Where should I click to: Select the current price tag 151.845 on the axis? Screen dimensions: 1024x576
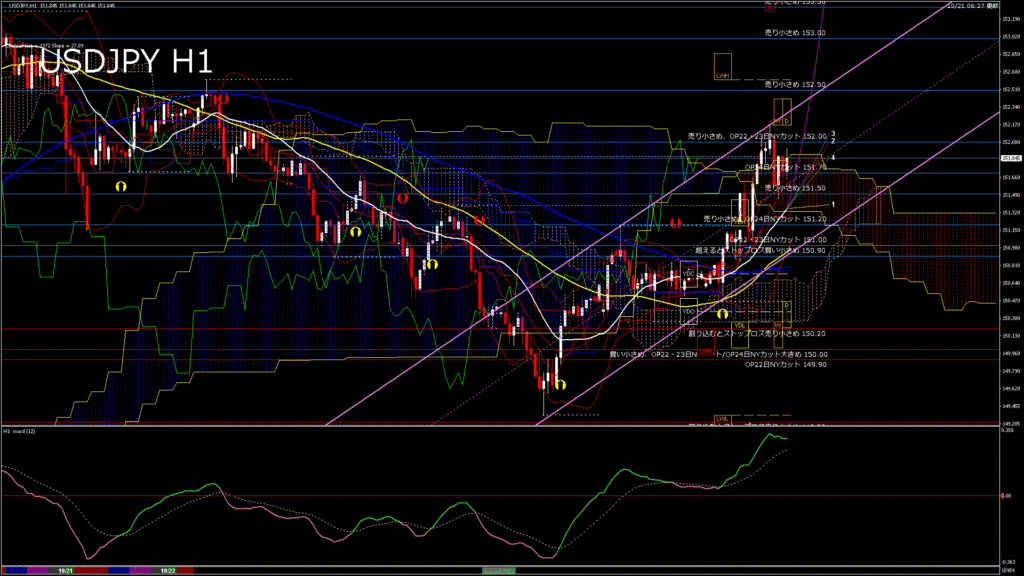point(1010,158)
